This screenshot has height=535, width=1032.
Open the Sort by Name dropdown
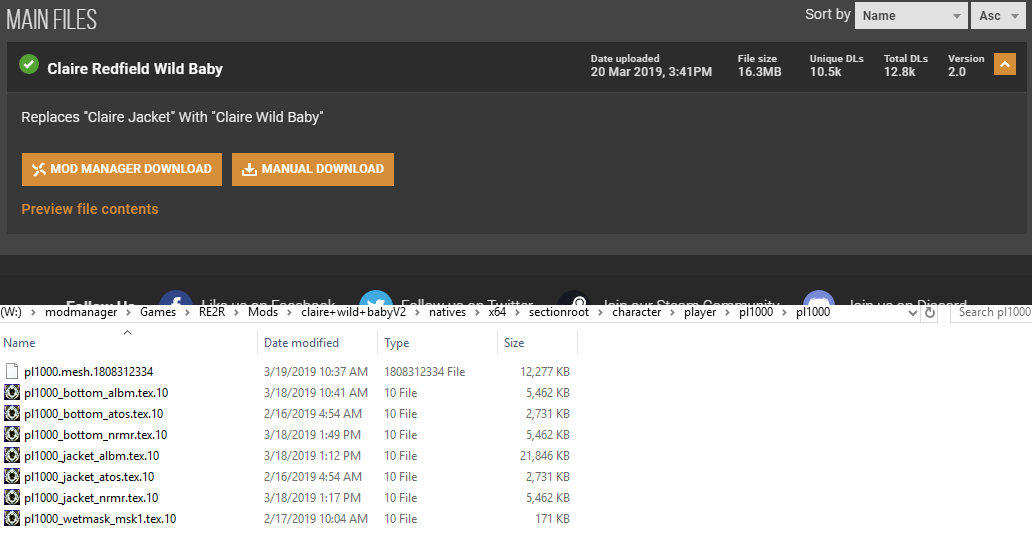[911, 16]
